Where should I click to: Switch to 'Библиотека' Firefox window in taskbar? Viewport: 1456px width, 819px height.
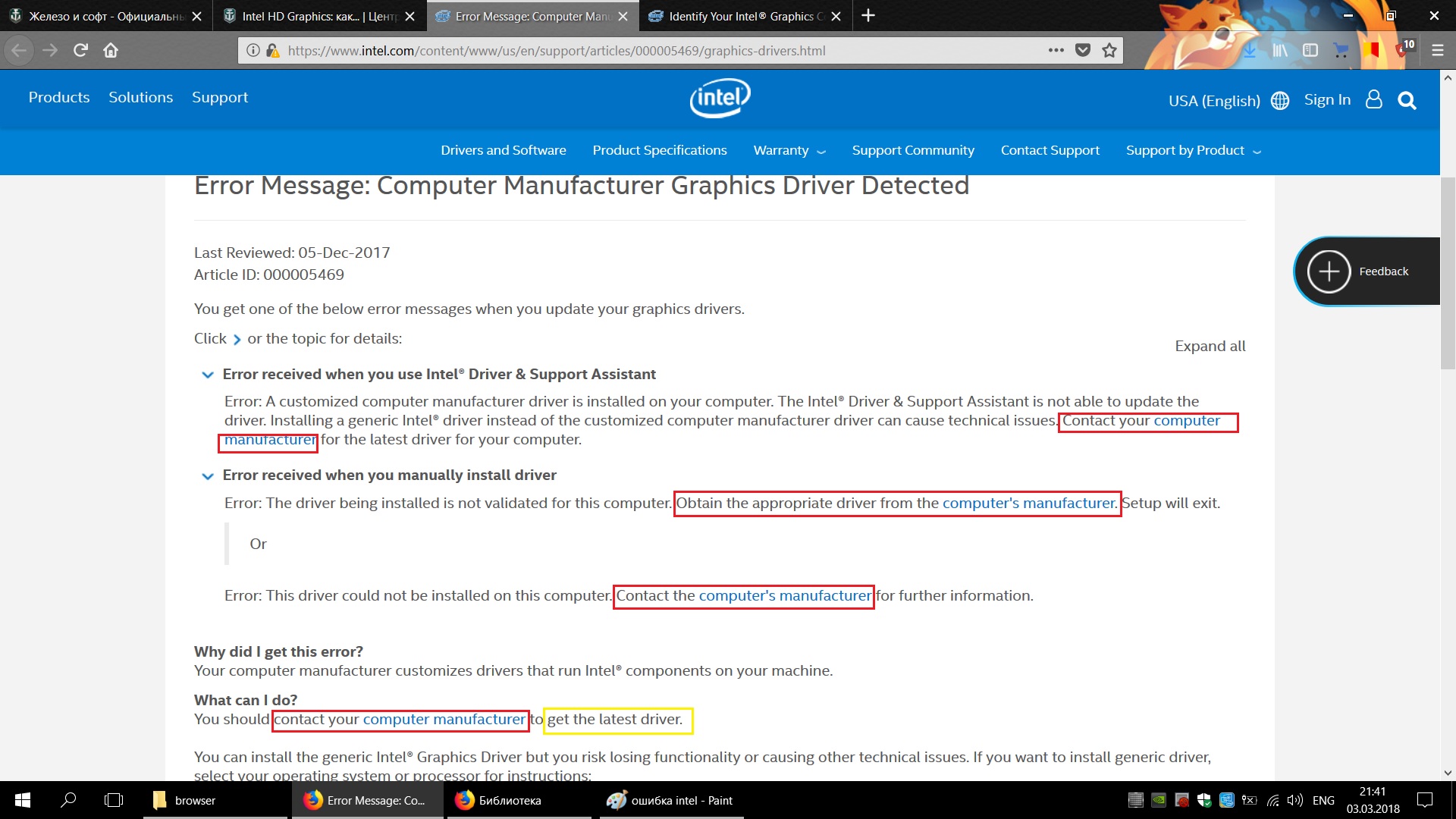pos(519,800)
